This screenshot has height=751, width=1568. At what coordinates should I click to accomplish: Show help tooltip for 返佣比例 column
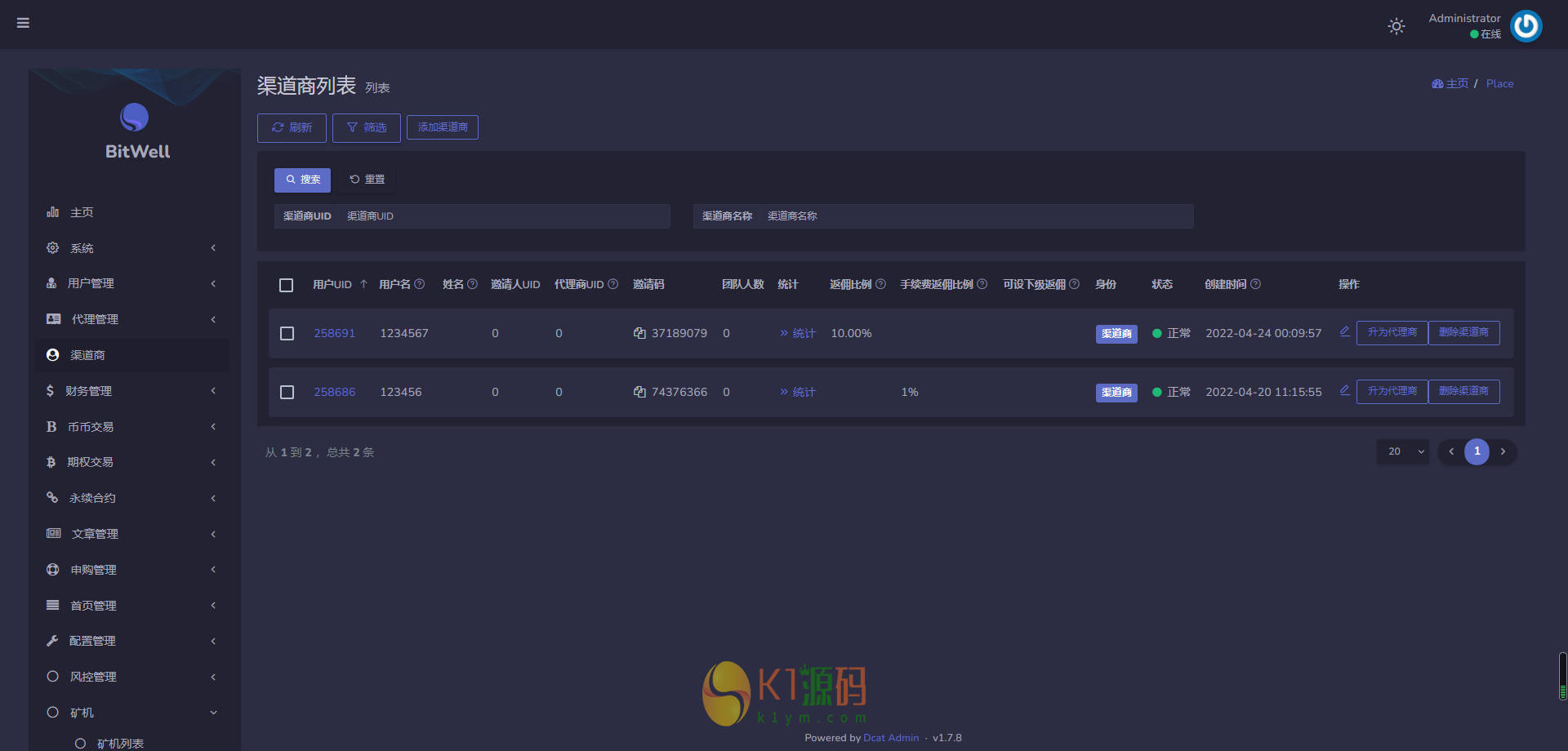[x=881, y=284]
